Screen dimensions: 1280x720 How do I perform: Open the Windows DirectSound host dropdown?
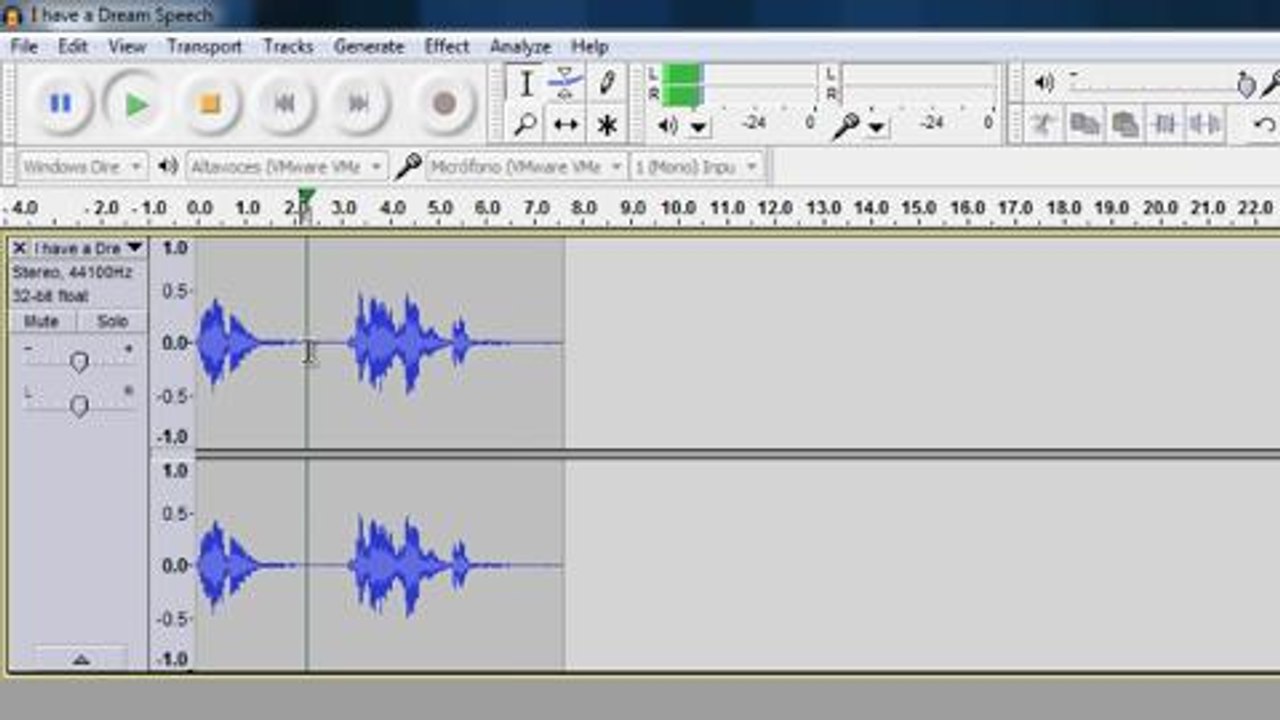[83, 167]
